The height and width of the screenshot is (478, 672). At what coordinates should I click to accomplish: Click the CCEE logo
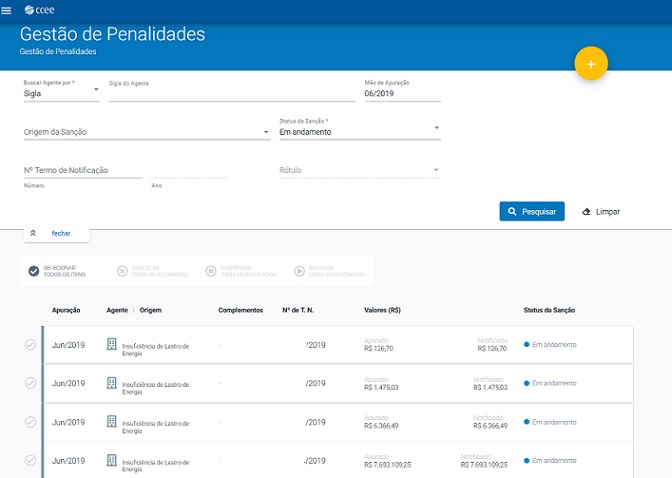[40, 10]
